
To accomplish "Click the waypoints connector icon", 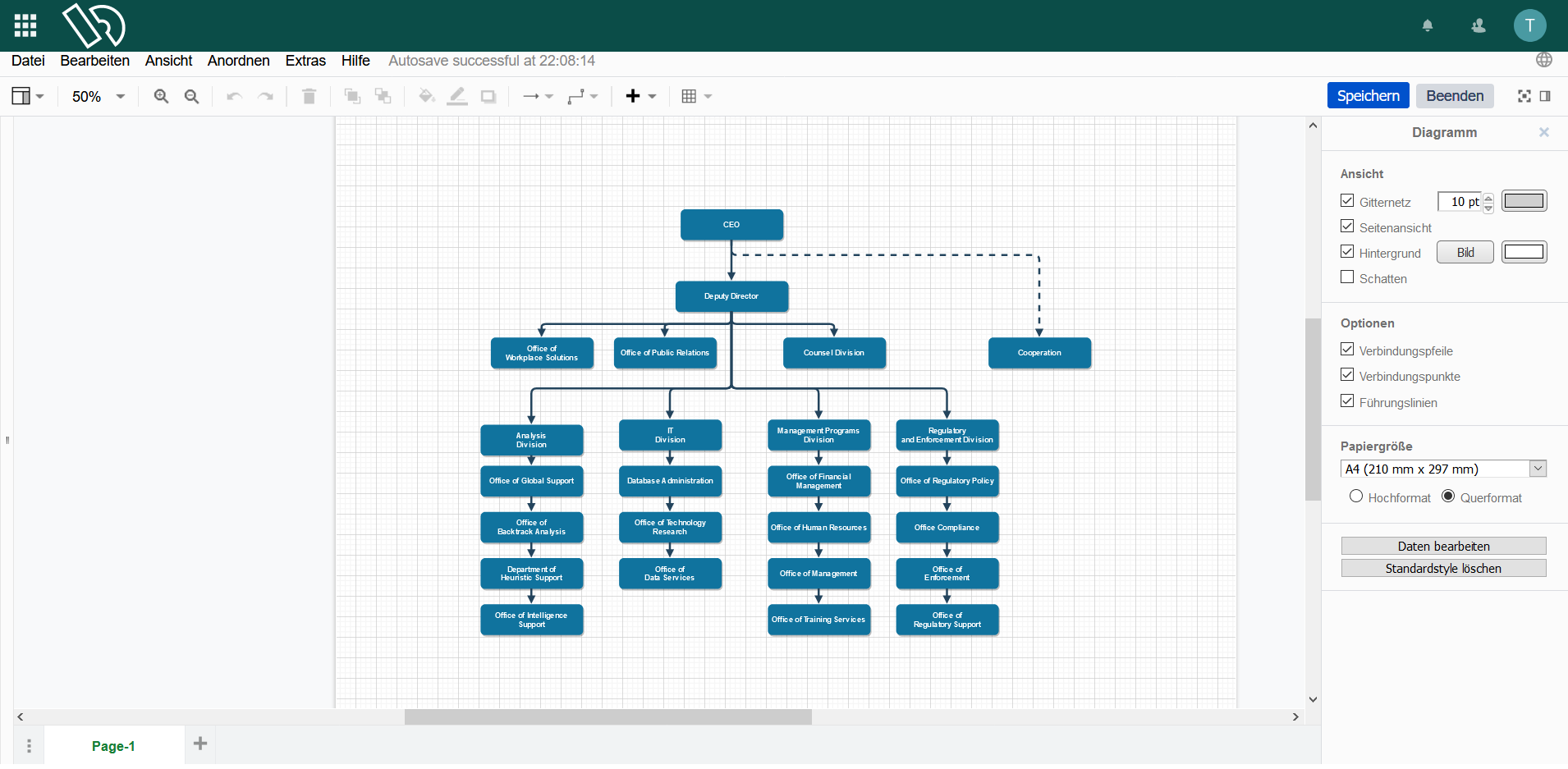I will click(576, 96).
